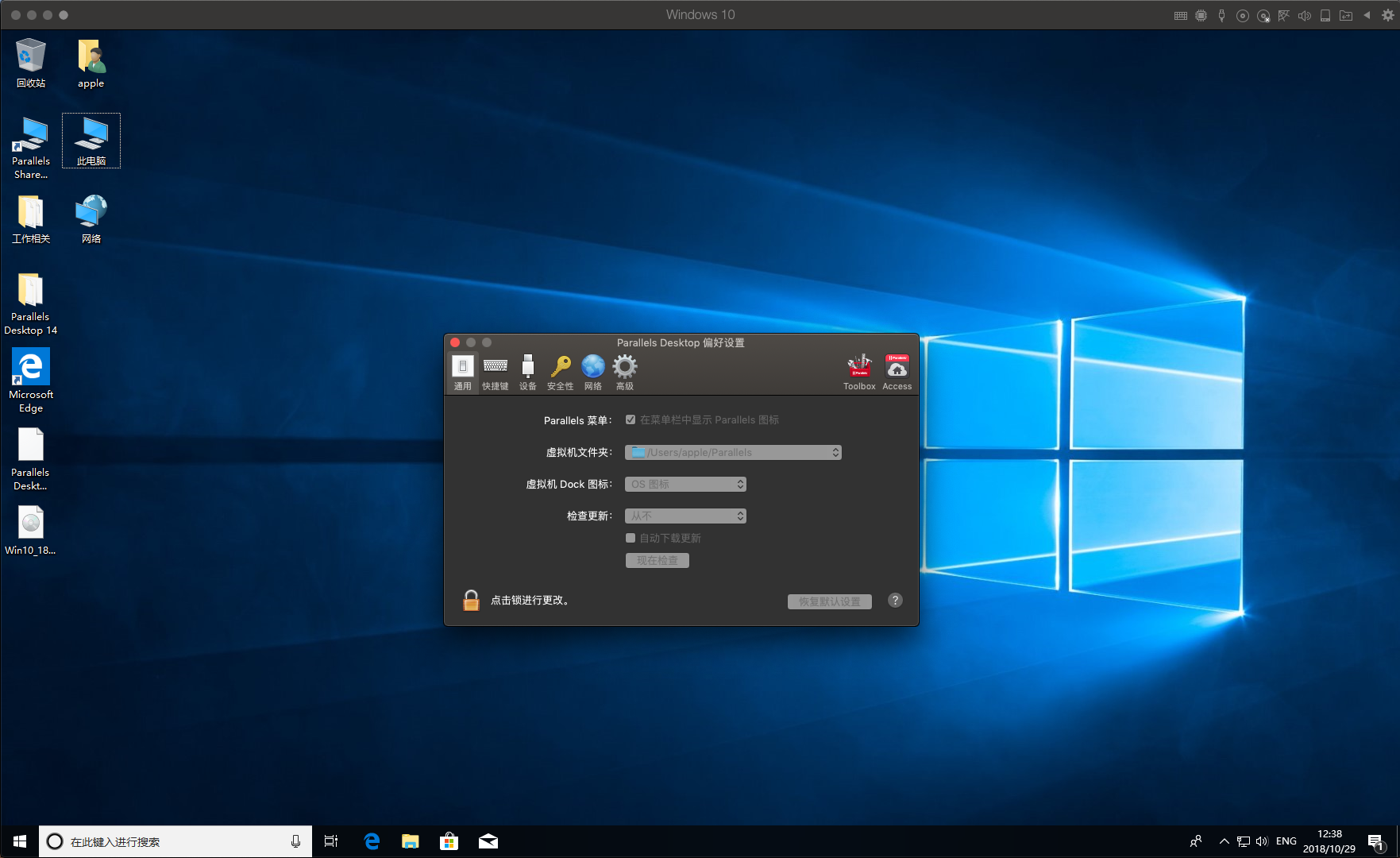Open the People icon in system tray
Image resolution: width=1400 pixels, height=858 pixels.
pyautogui.click(x=1196, y=841)
